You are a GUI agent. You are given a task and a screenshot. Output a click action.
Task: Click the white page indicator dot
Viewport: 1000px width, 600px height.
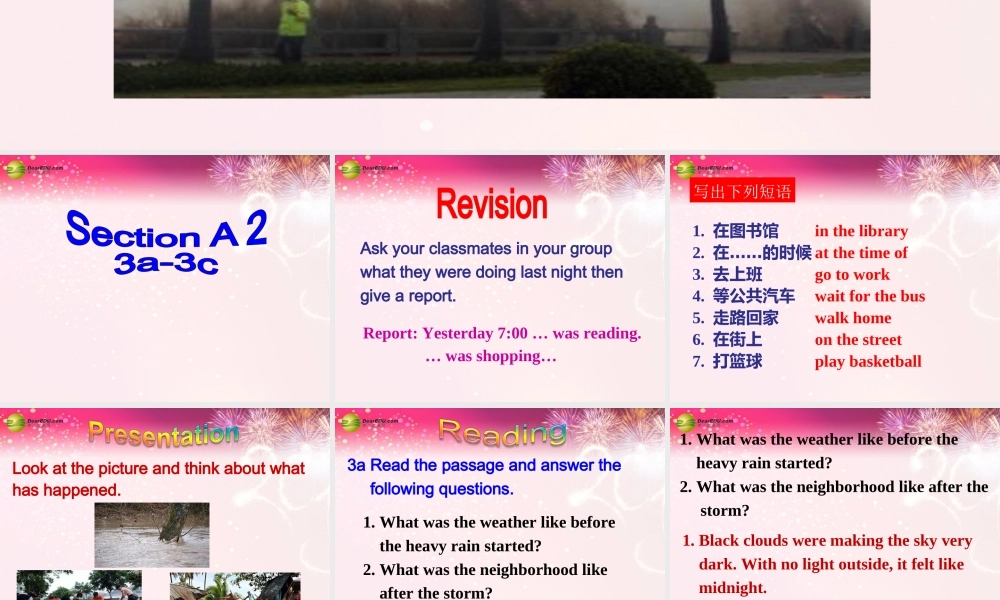(x=425, y=124)
